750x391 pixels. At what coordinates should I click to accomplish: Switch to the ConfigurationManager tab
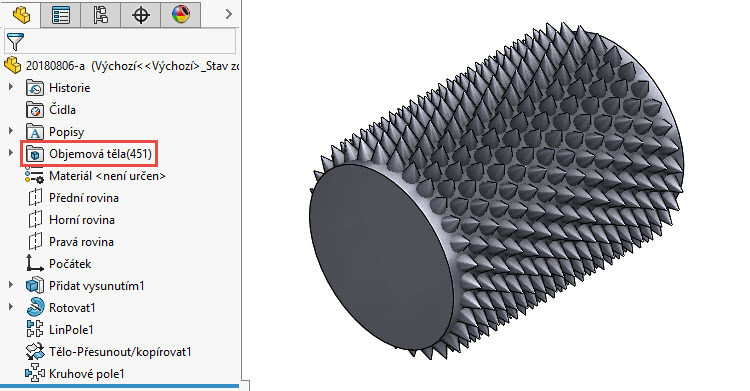click(x=100, y=14)
